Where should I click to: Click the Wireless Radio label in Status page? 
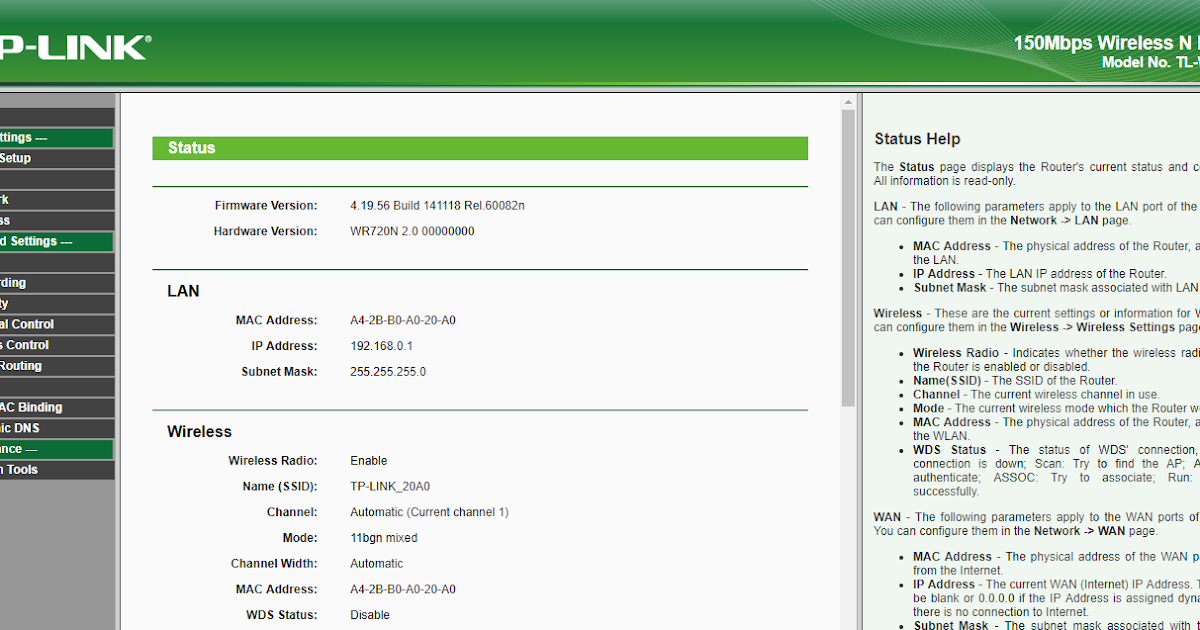coord(273,461)
